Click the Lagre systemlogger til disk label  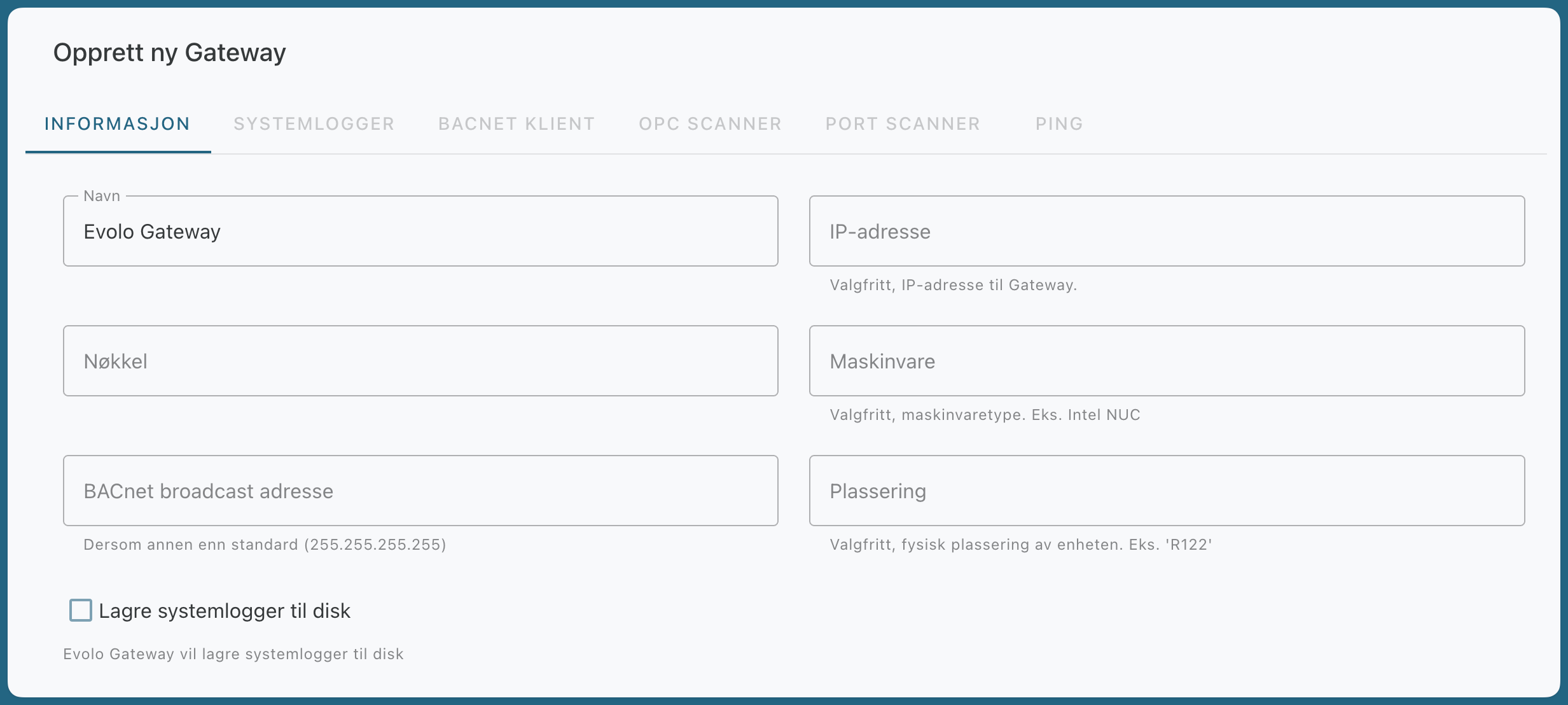(225, 611)
